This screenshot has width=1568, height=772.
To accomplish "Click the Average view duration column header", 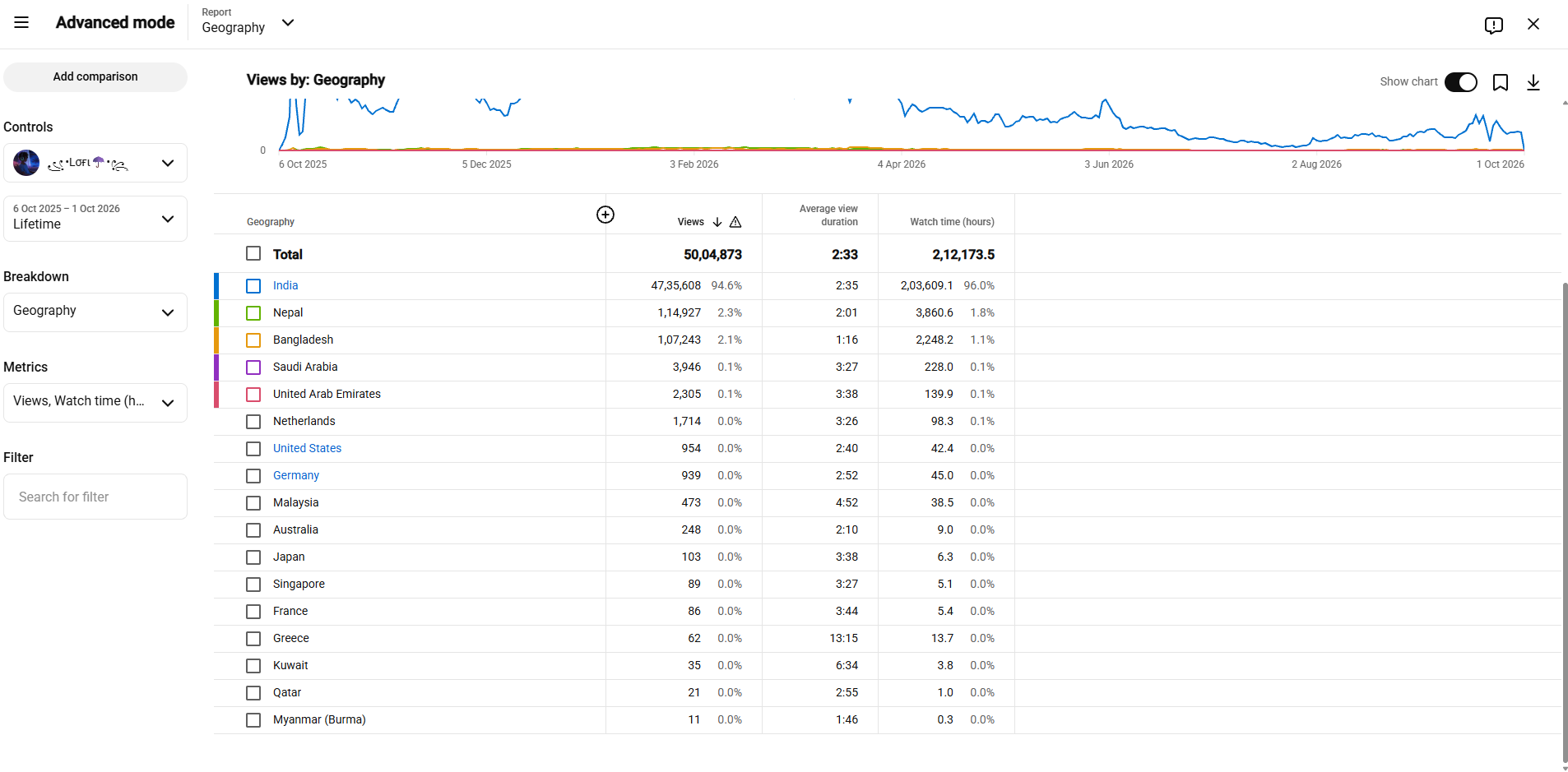I will [828, 215].
